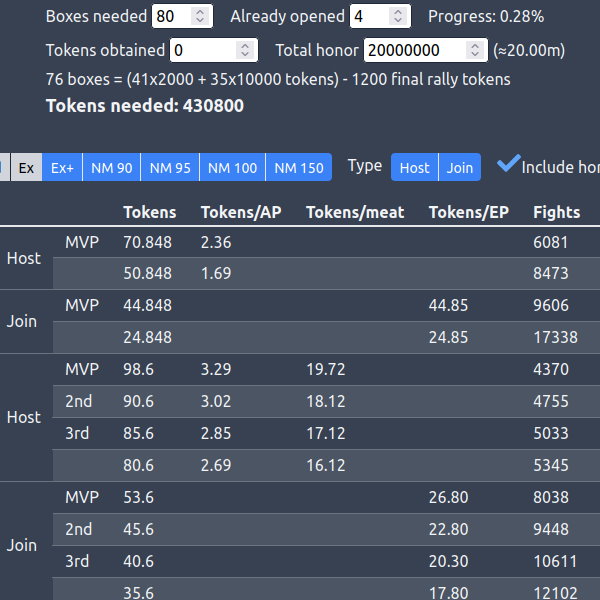Screen dimensions: 600x600
Task: Click the Tokens/AP column header
Action: (x=238, y=212)
